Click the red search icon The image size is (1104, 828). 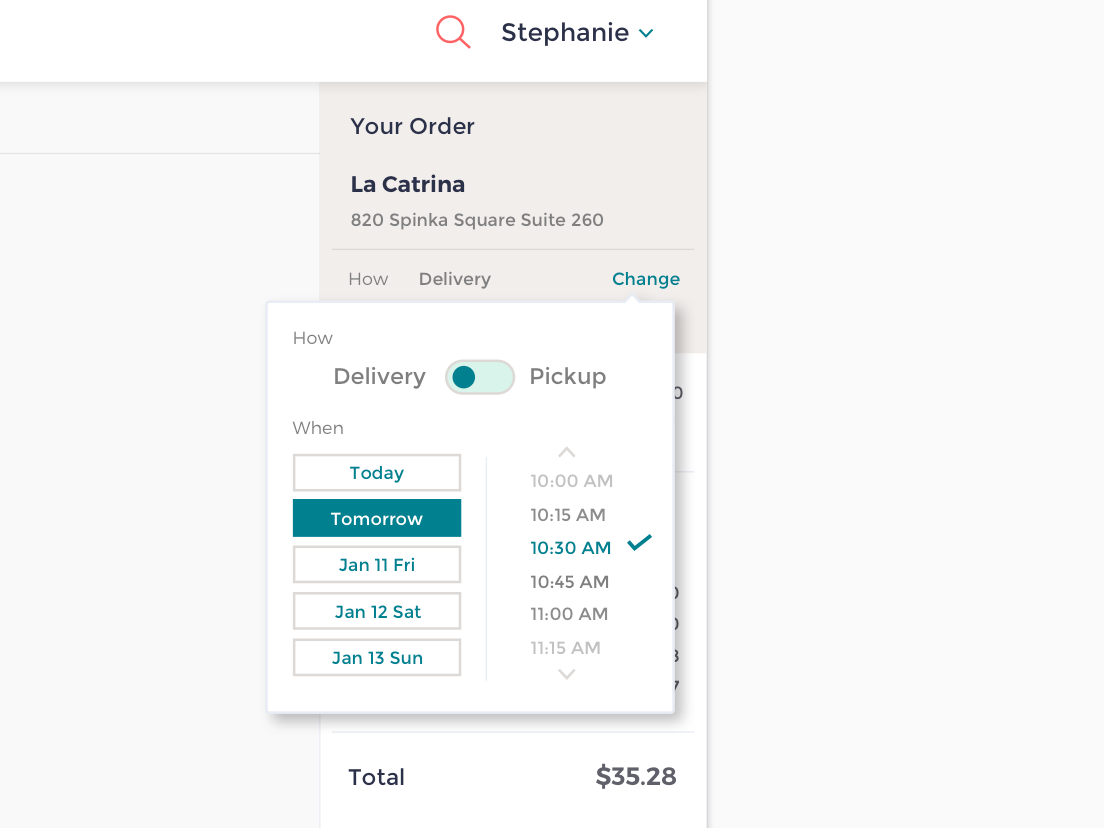453,31
